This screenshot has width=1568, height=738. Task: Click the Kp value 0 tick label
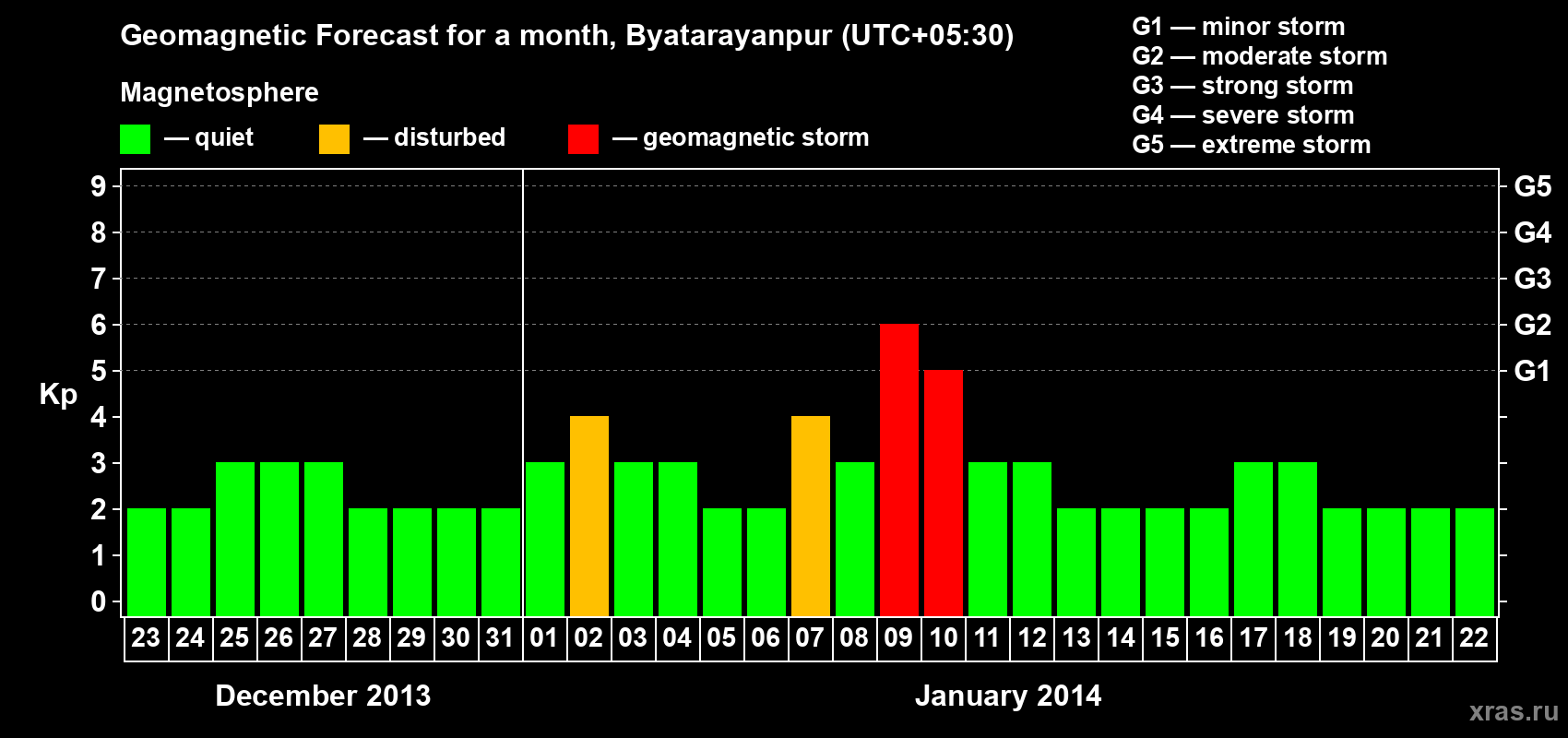[99, 601]
